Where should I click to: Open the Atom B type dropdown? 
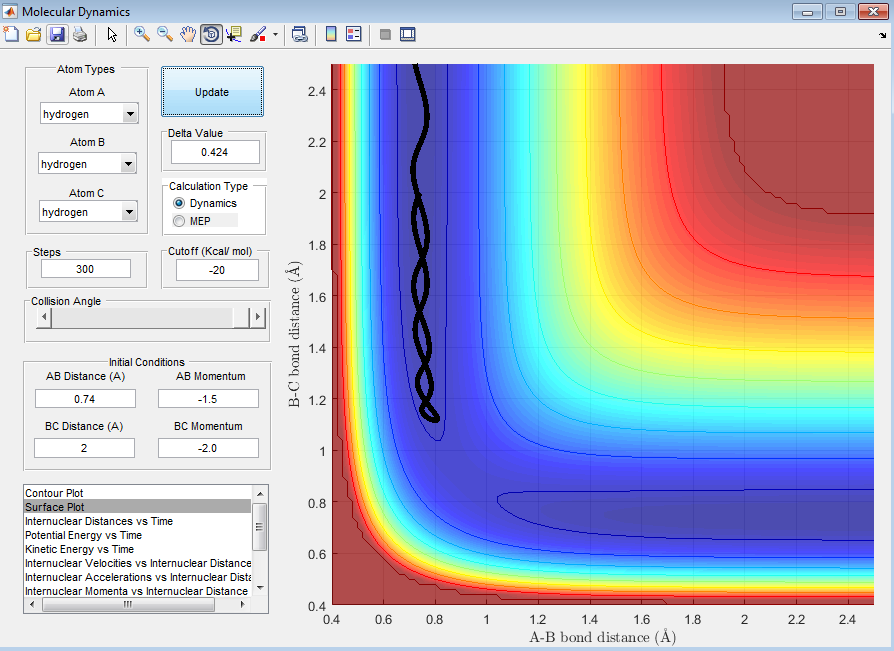click(x=127, y=164)
